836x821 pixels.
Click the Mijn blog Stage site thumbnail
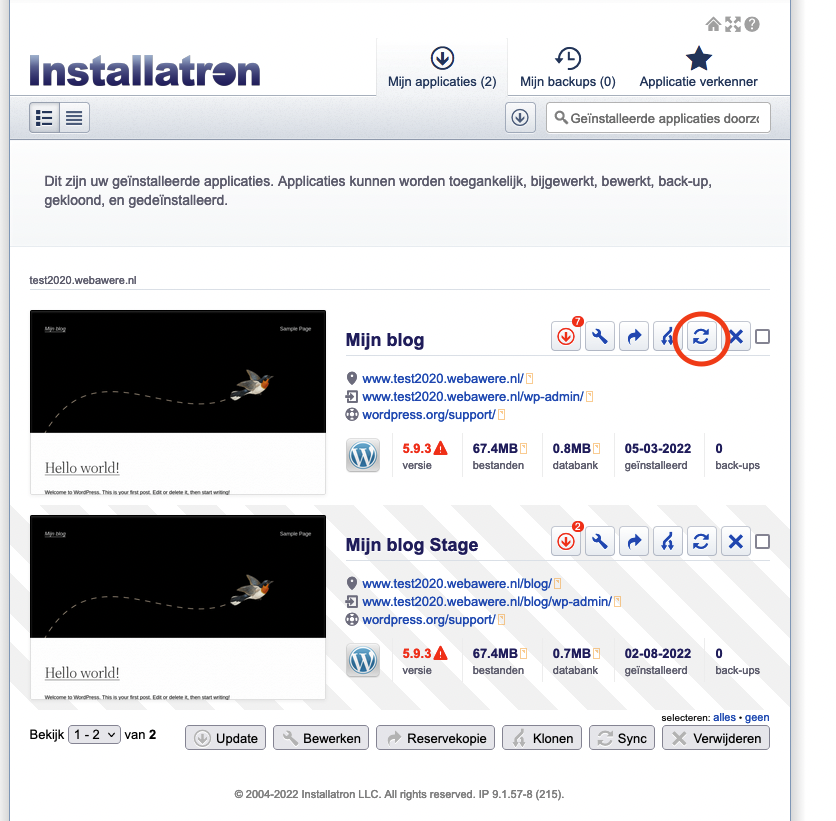click(x=178, y=607)
